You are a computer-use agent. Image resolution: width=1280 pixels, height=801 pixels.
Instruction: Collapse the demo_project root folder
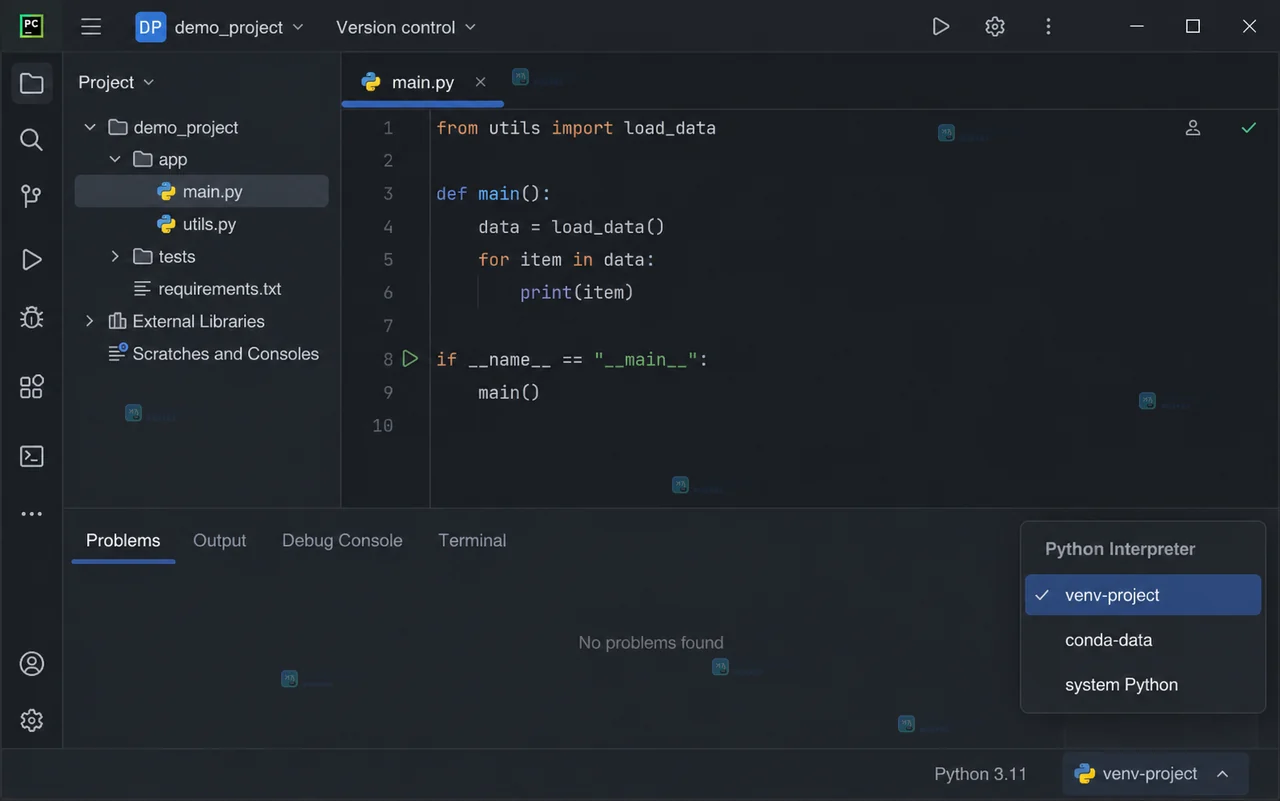(x=90, y=128)
